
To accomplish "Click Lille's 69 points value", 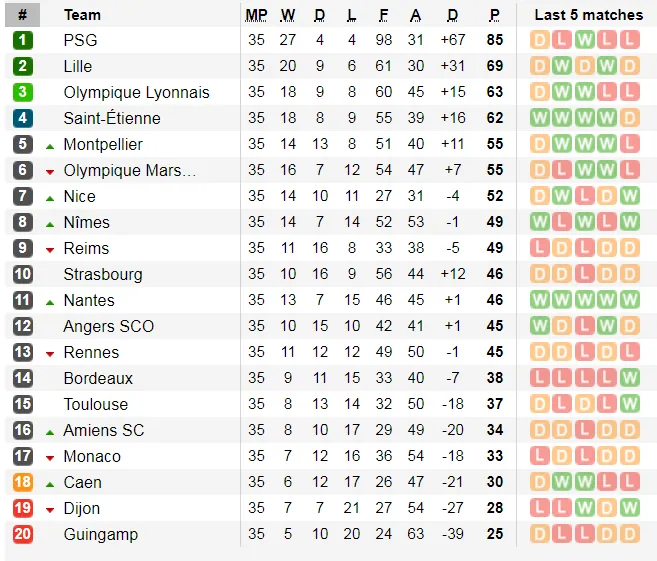I will pyautogui.click(x=494, y=66).
